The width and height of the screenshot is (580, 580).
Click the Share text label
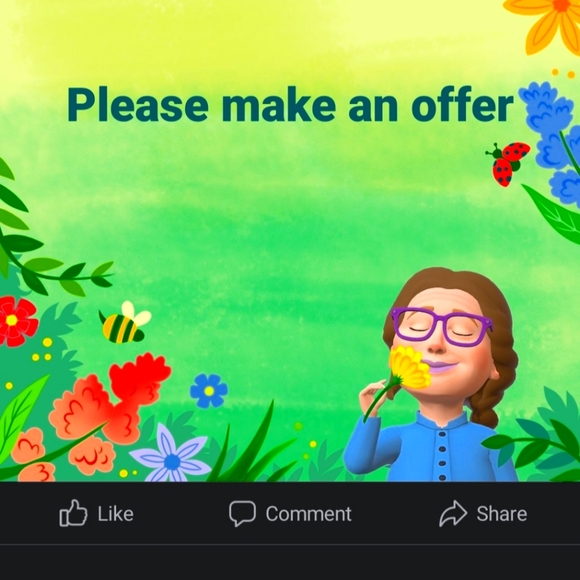click(502, 514)
